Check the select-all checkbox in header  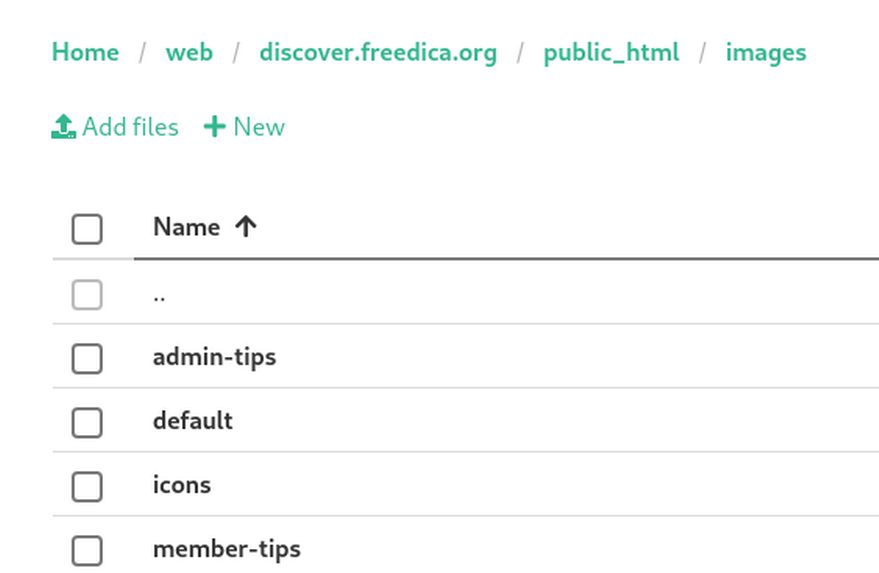pyautogui.click(x=87, y=229)
